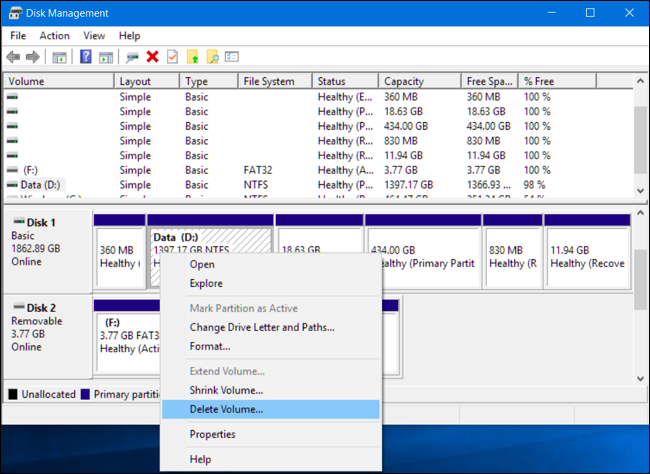Click volume list scrollbar down arrow
Viewport: 650px width, 474px height.
640,190
